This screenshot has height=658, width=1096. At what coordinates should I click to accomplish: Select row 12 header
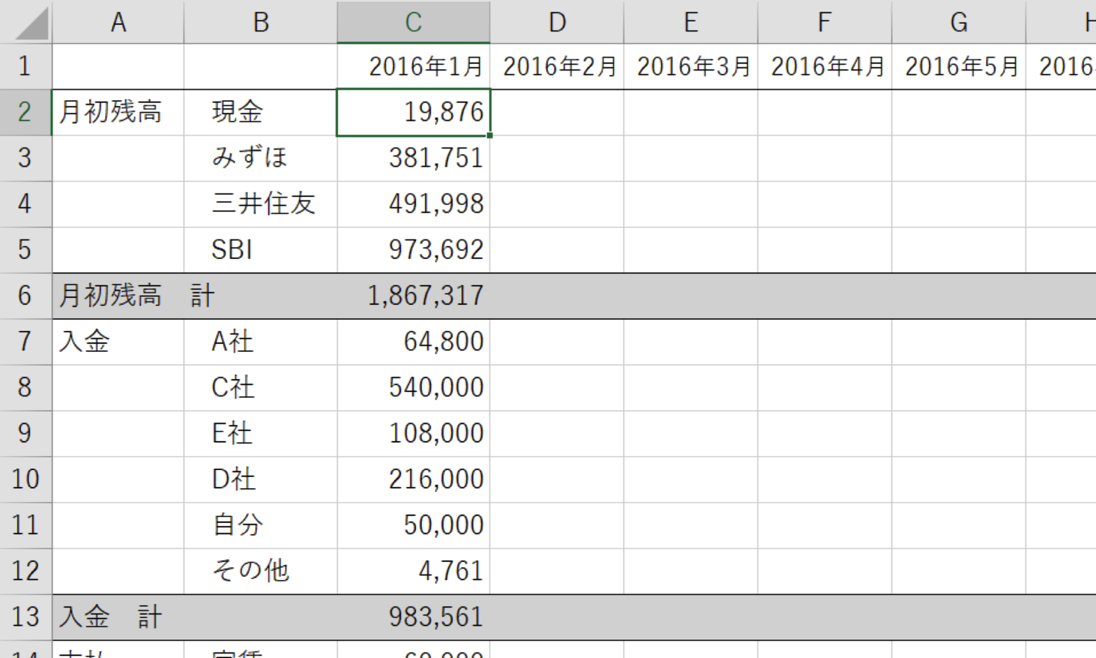coord(26,571)
